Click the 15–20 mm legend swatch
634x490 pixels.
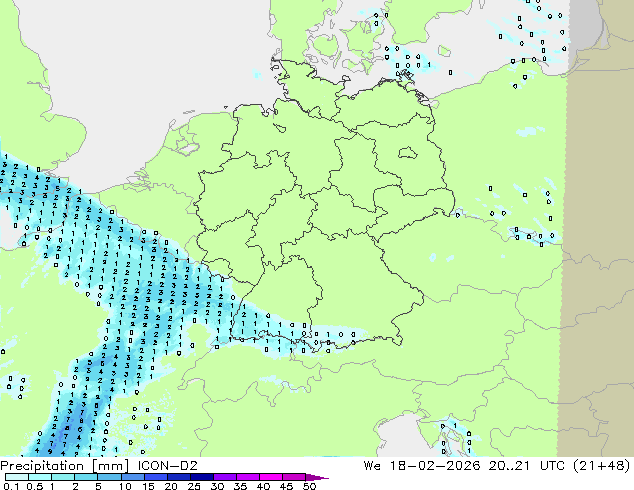(155, 477)
